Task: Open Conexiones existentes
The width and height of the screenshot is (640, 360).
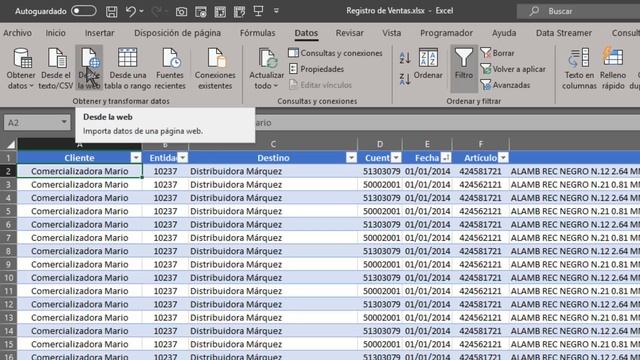Action: (x=215, y=68)
